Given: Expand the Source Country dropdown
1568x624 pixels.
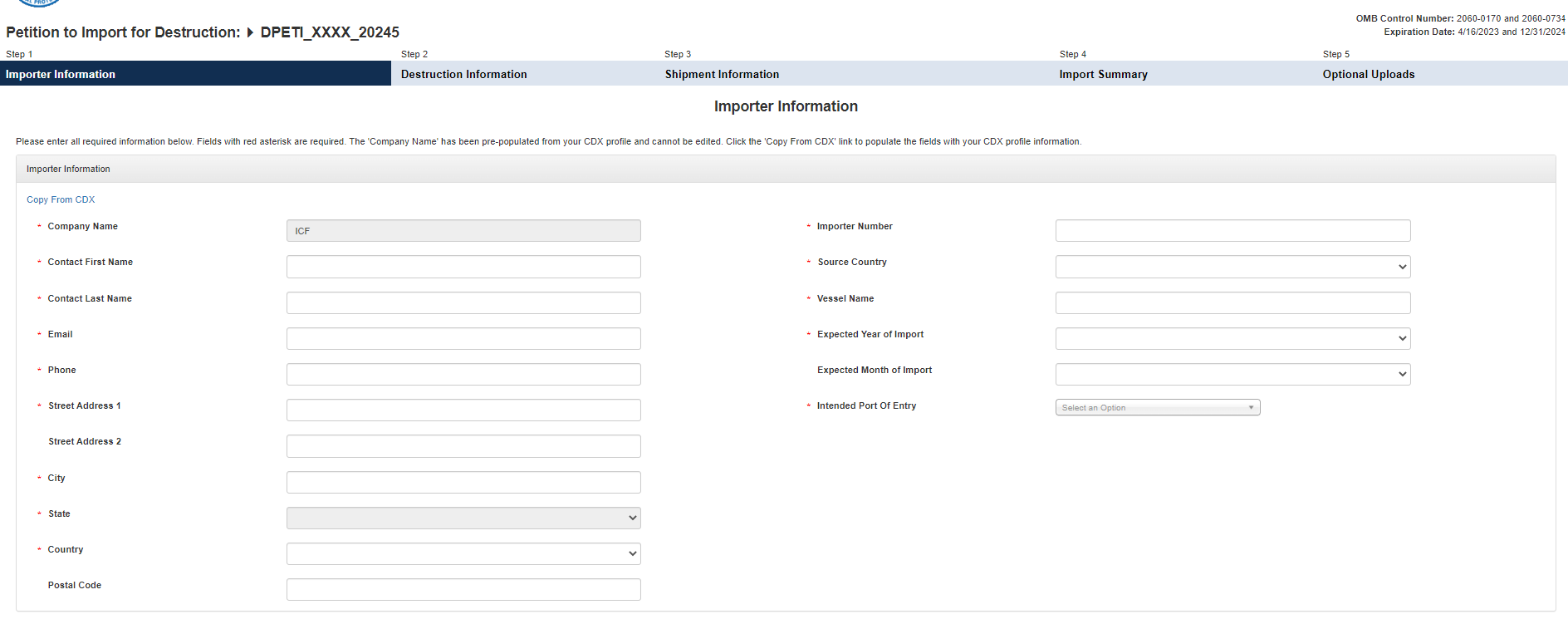Looking at the screenshot, I should pyautogui.click(x=1232, y=267).
